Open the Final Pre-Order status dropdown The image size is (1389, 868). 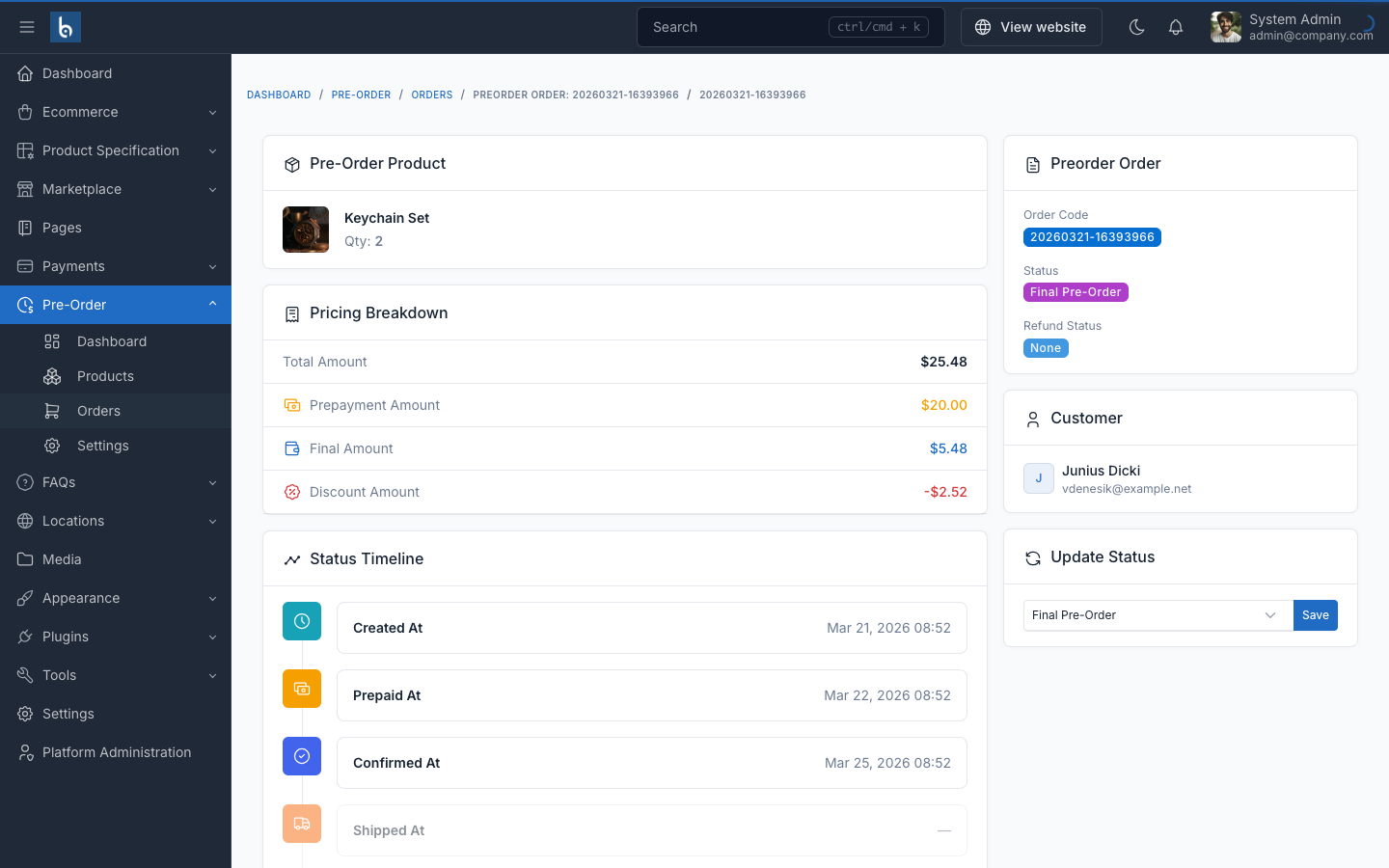[1157, 615]
